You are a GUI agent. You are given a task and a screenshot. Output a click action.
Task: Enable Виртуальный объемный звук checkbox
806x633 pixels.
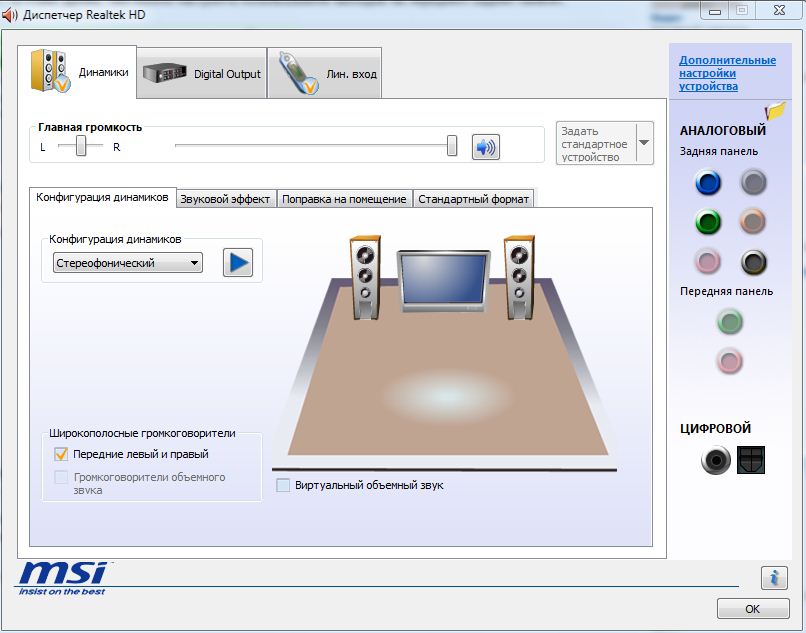pos(284,485)
